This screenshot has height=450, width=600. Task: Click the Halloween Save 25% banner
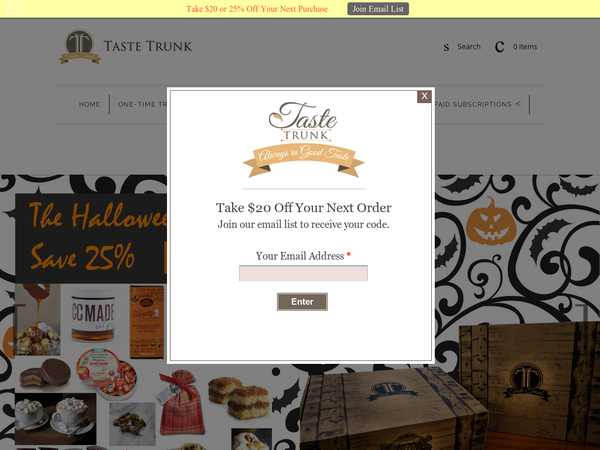coord(91,238)
